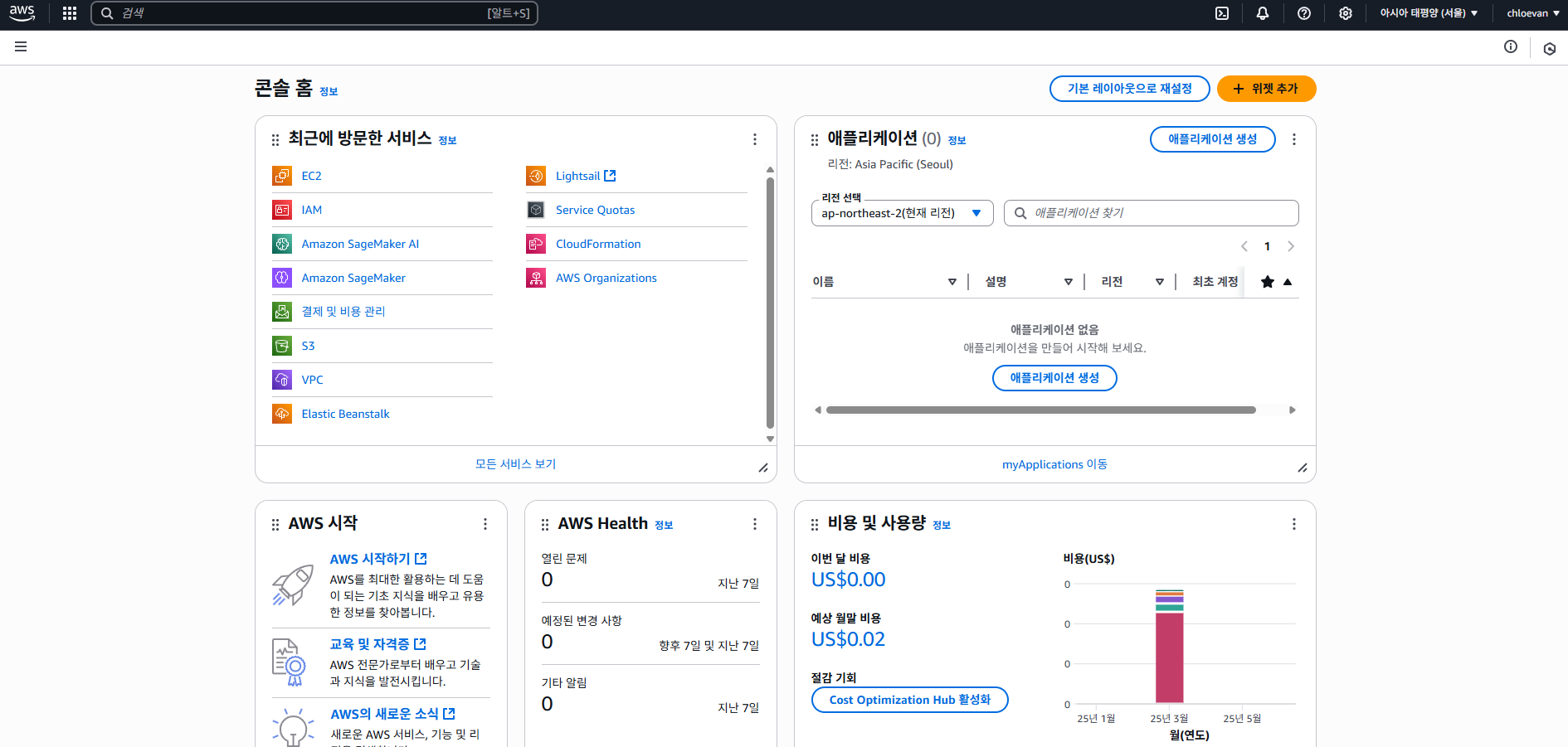1568x747 pixels.
Task: Open applications widget three-dot menu
Action: (1294, 139)
